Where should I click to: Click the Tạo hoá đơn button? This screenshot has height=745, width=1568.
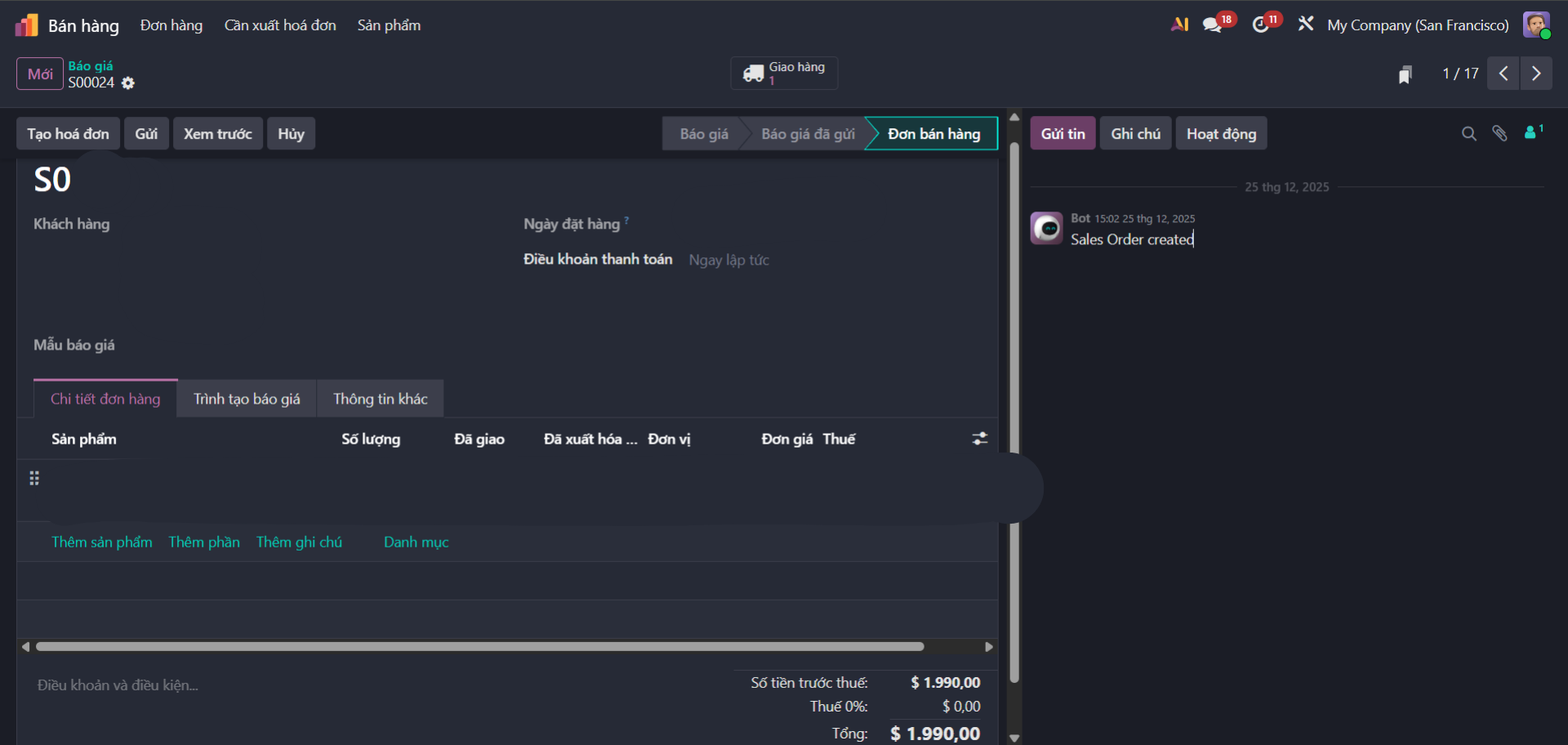tap(68, 134)
